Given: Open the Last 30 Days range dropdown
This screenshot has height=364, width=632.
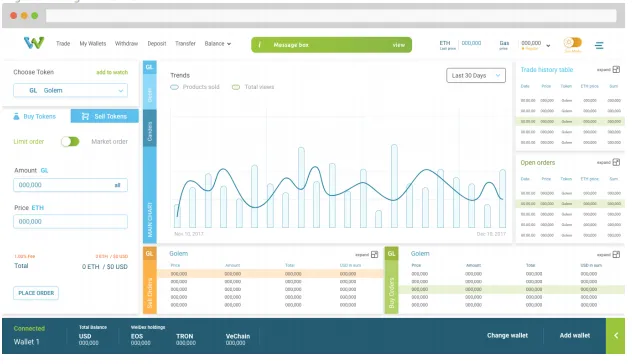Looking at the screenshot, I should click(476, 75).
